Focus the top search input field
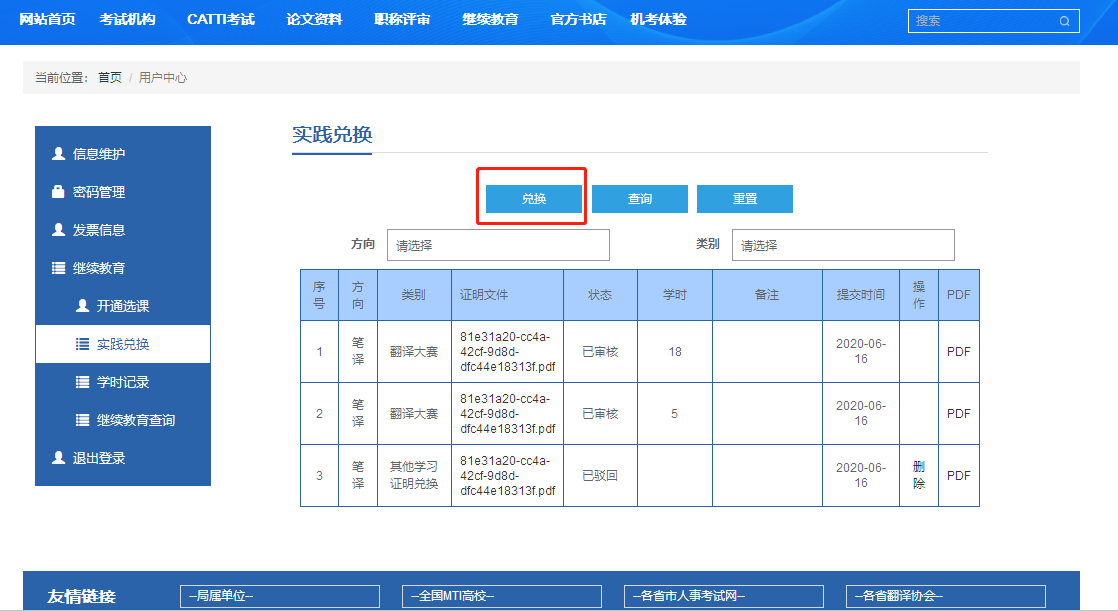Screen dimensions: 1118x611 pos(980,21)
